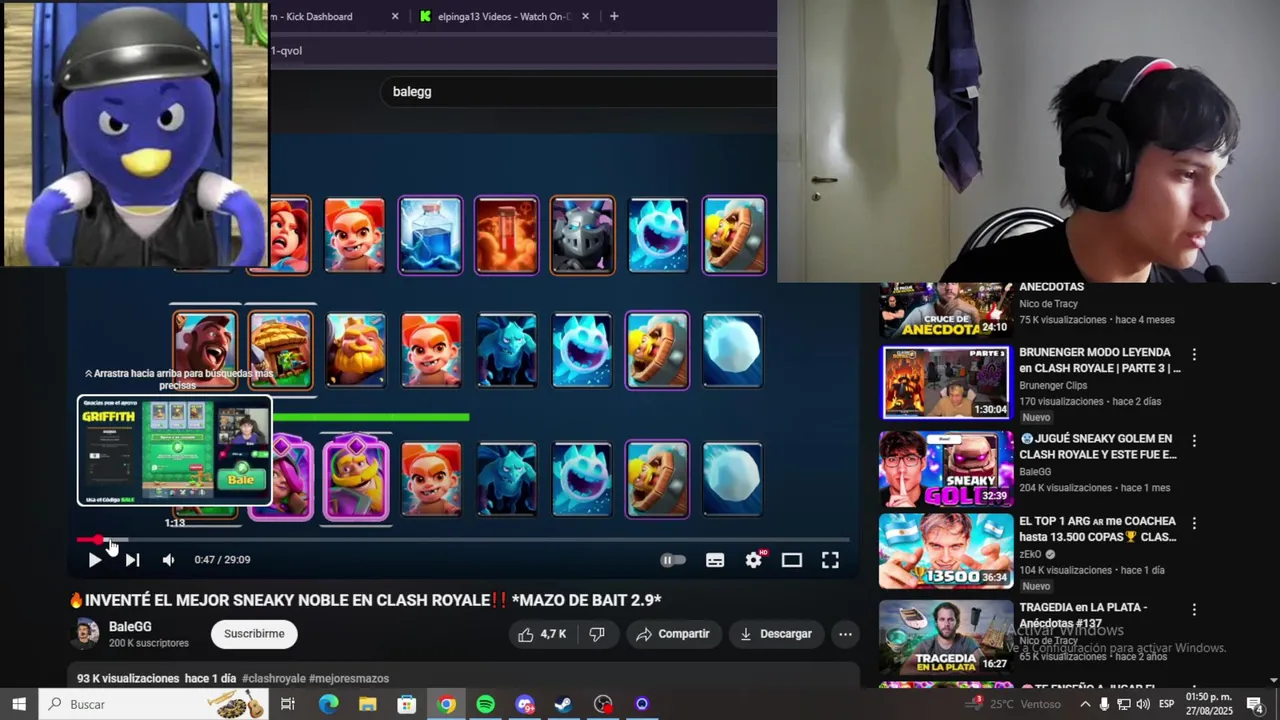Open the CRUCE DE ANECDOTAS video thumbnail

pyautogui.click(x=945, y=310)
